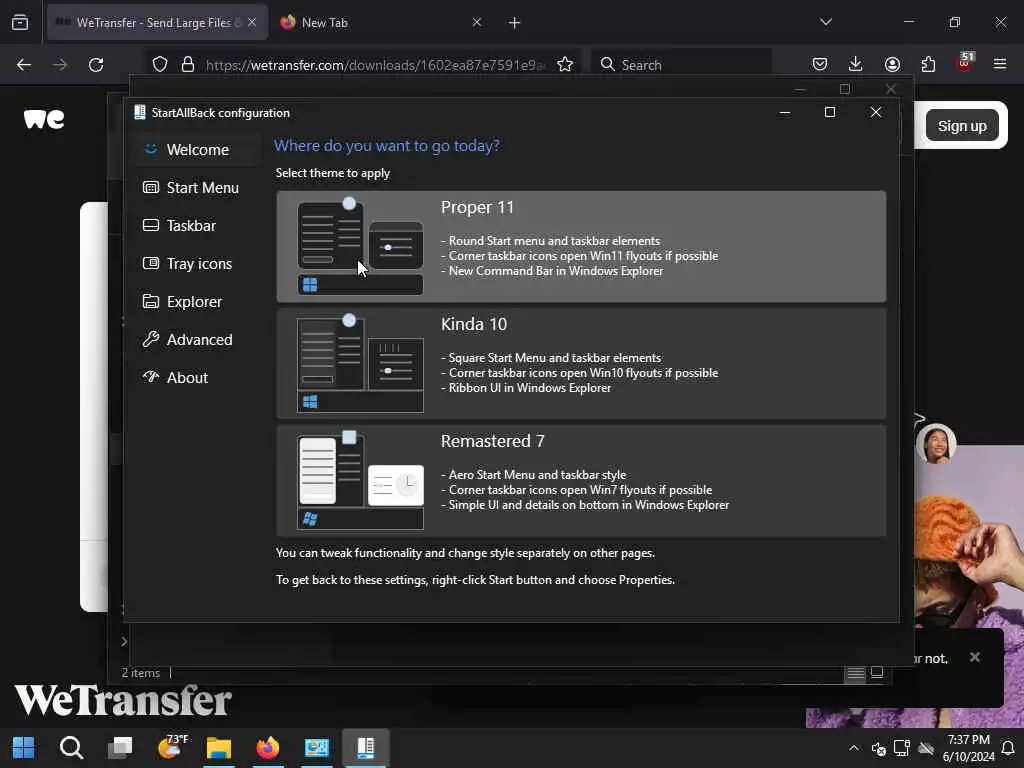Save page to Pocket

coord(820,64)
